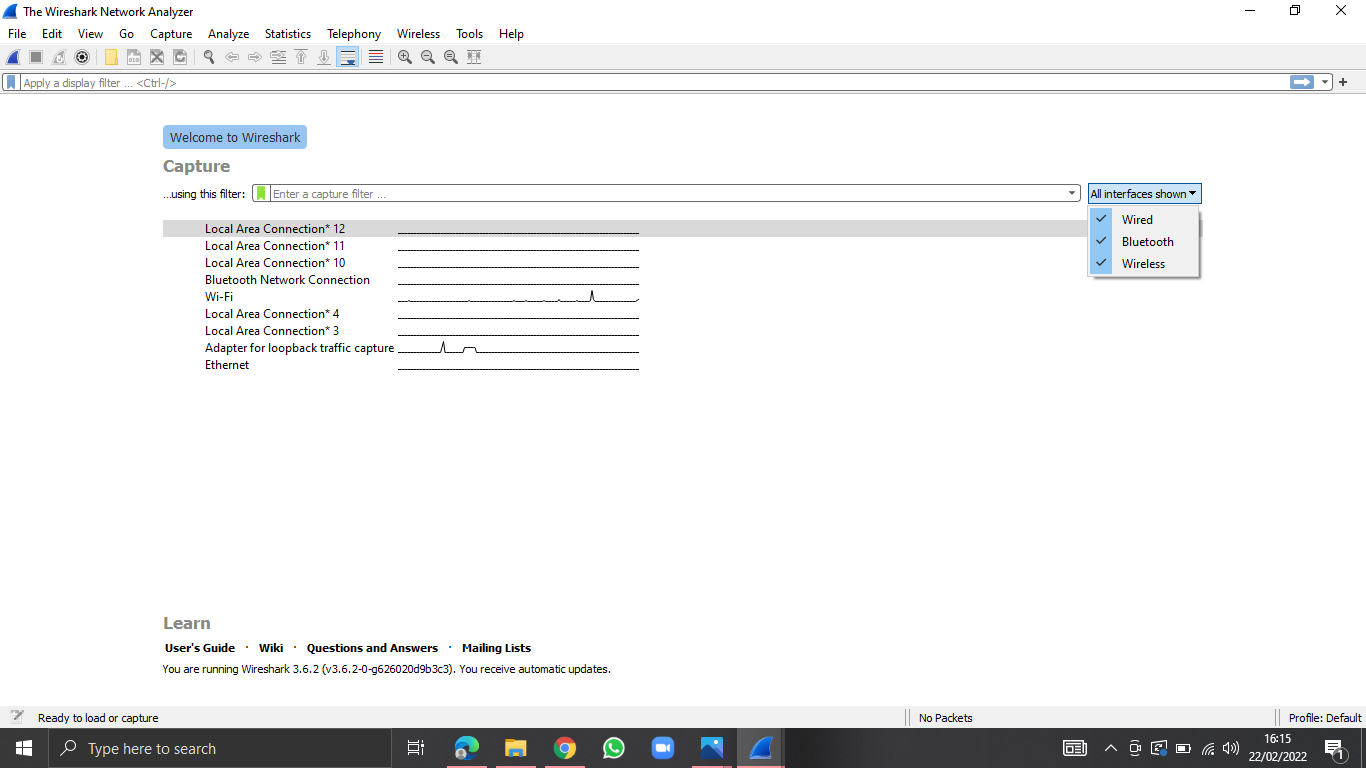Click the Welcome to Wireshark button
This screenshot has height=768, width=1366.
tap(235, 137)
